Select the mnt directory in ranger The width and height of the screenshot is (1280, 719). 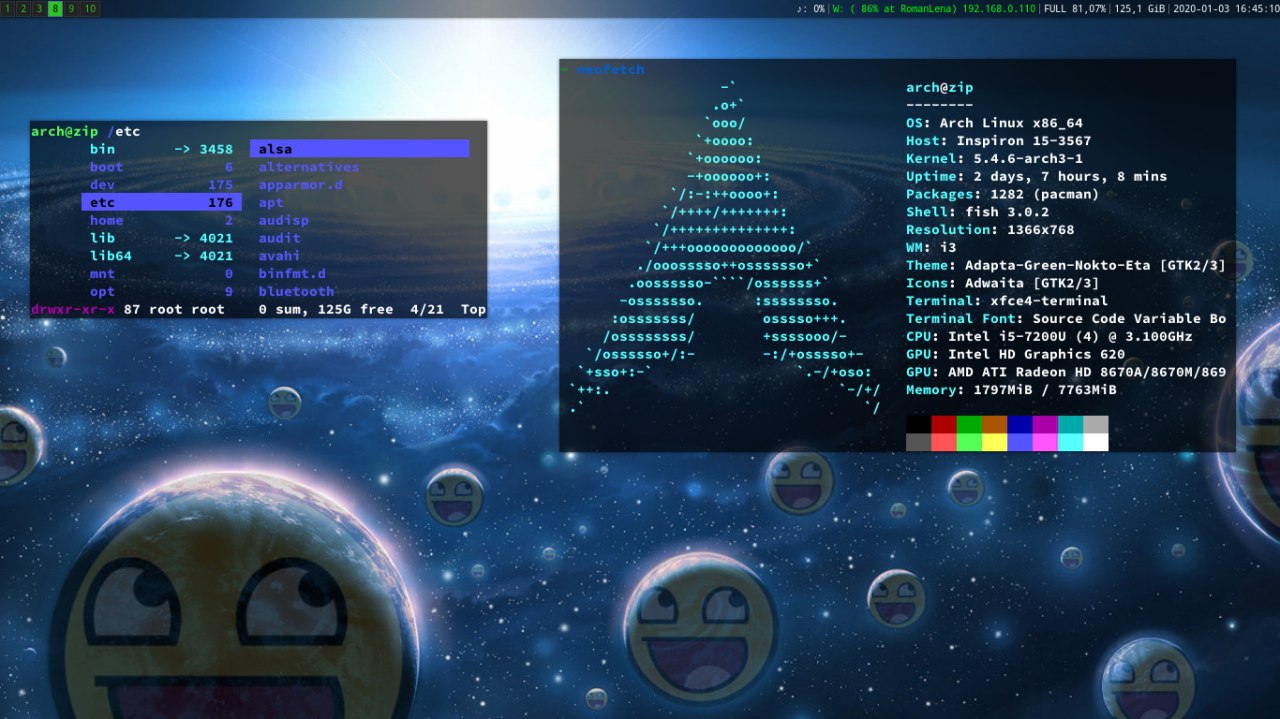click(161, 273)
